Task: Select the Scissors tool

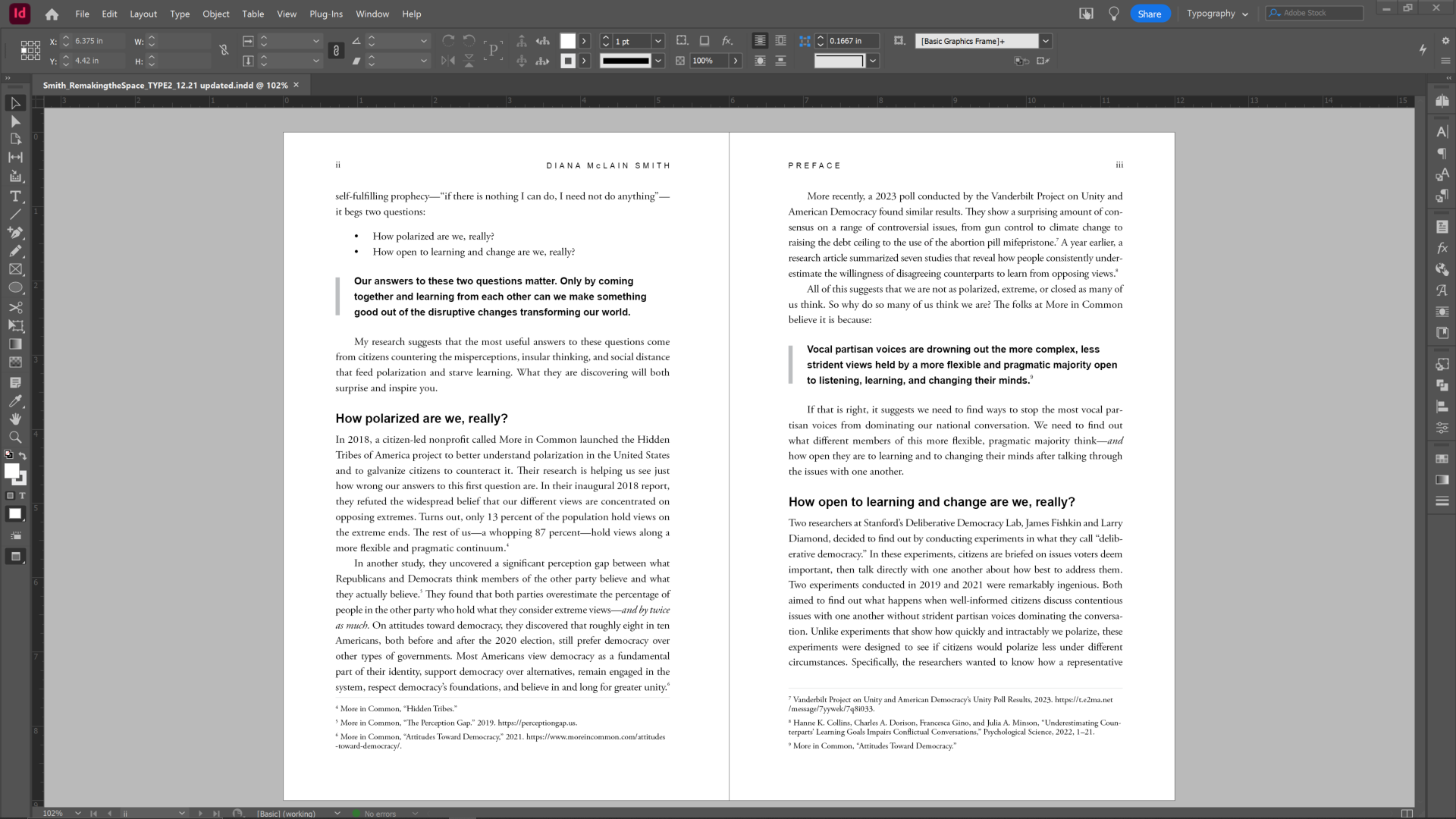Action: click(15, 307)
